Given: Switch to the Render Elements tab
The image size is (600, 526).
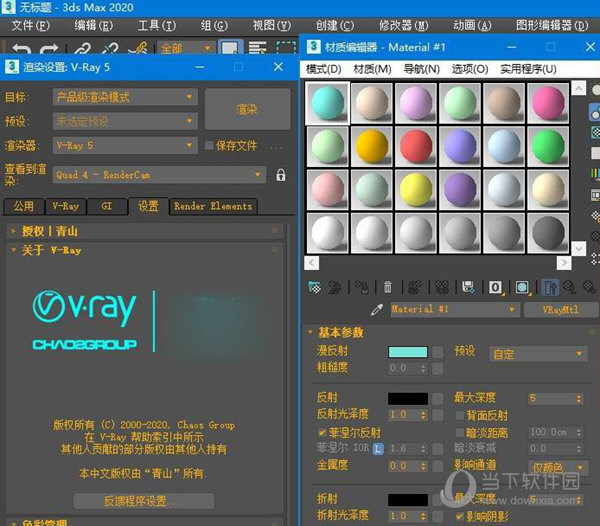Looking at the screenshot, I should [x=213, y=207].
